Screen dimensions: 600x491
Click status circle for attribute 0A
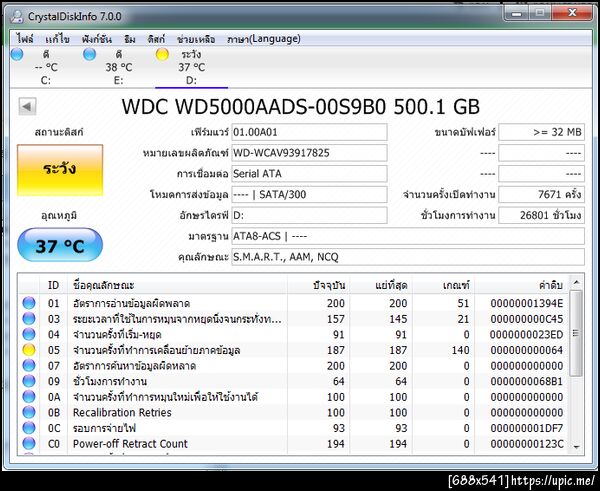click(29, 397)
